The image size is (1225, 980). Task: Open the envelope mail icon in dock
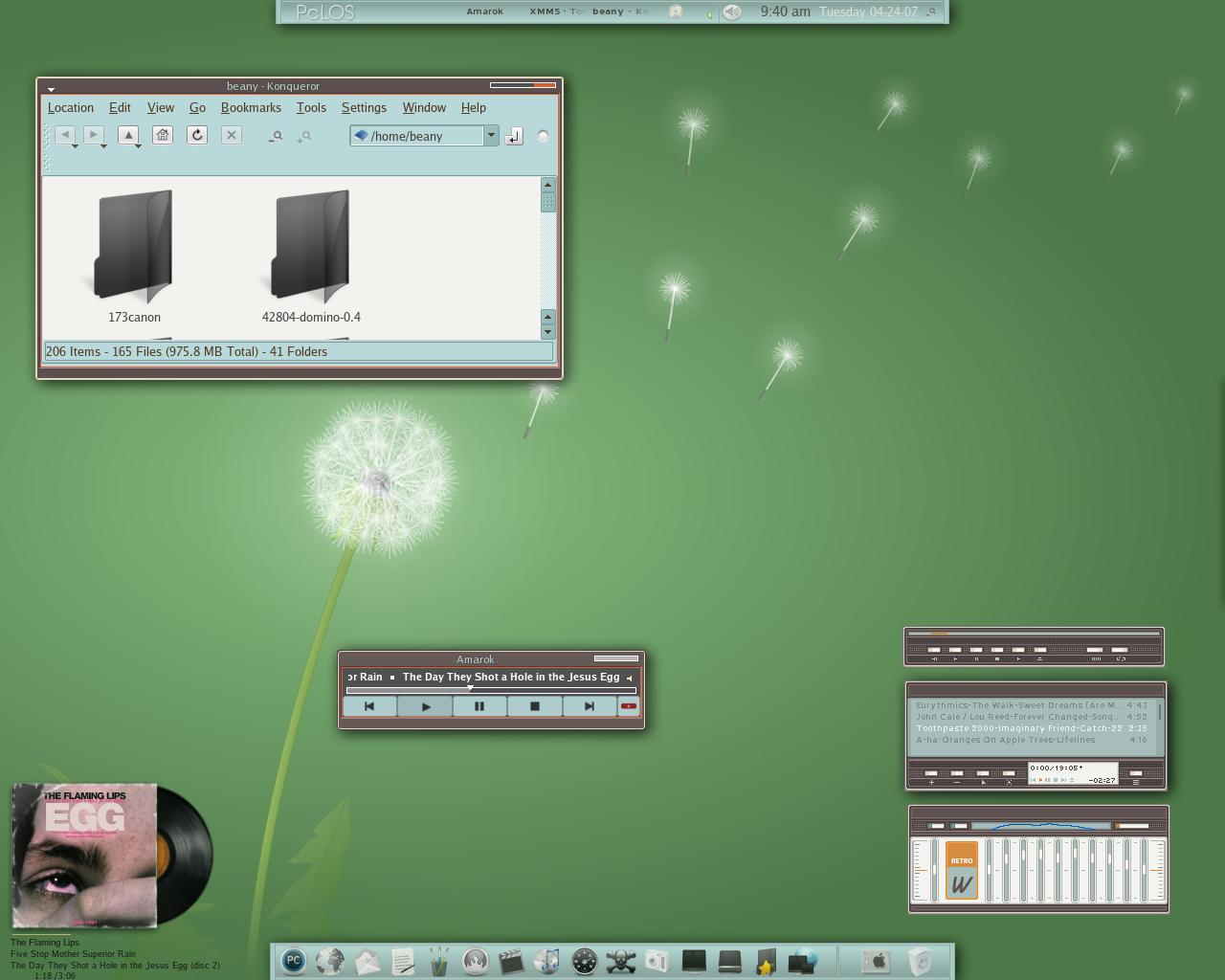coord(367,961)
